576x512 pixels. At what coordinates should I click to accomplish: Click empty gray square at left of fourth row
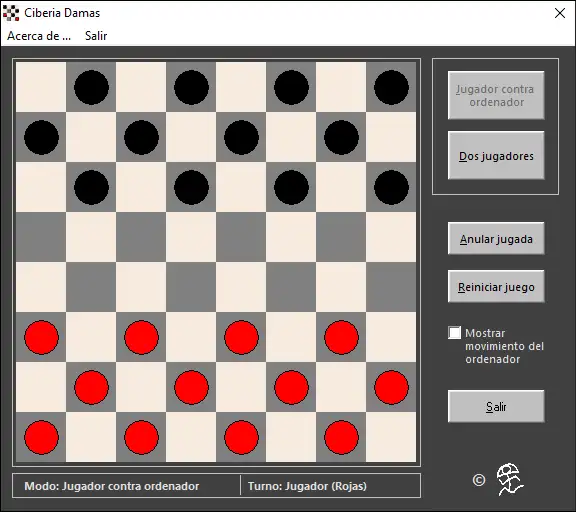[x=41, y=237]
